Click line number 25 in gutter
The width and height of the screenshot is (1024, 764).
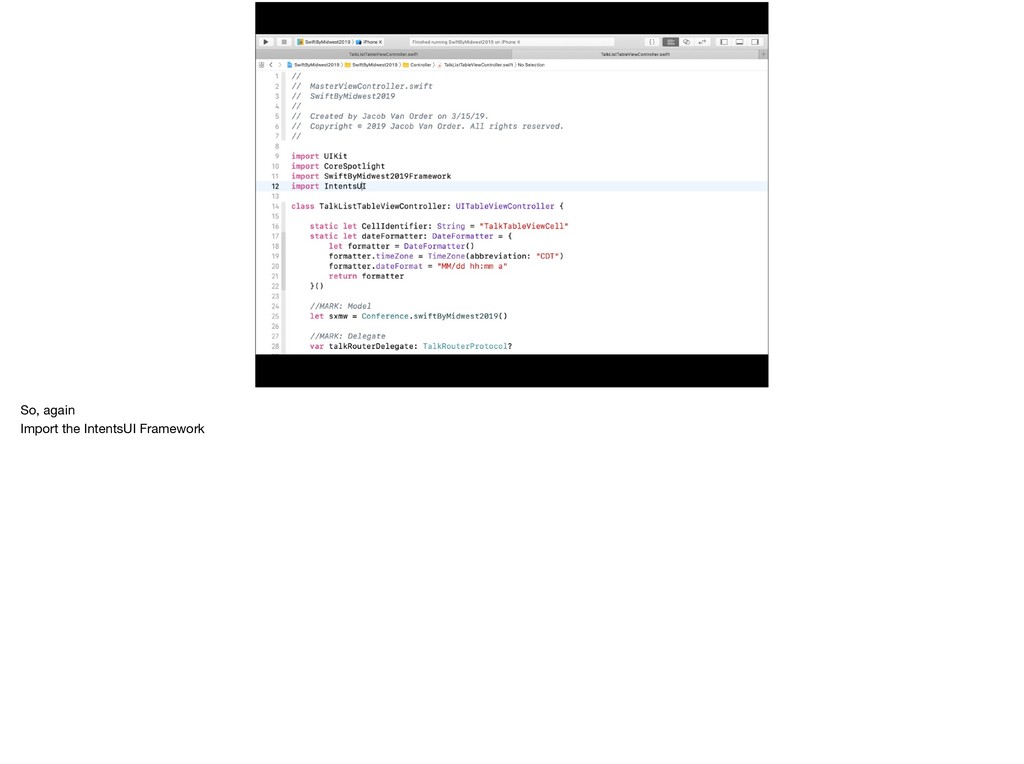coord(276,316)
